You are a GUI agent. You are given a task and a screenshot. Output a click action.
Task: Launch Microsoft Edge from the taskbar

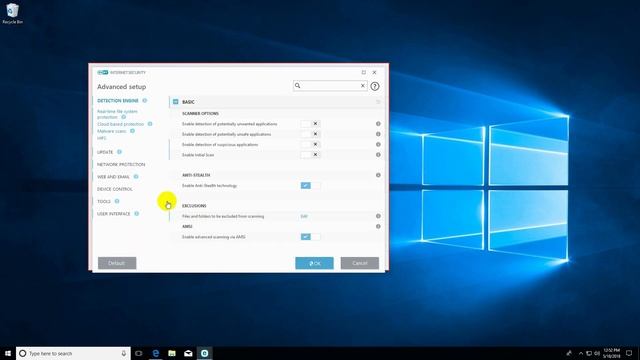[x=156, y=353]
